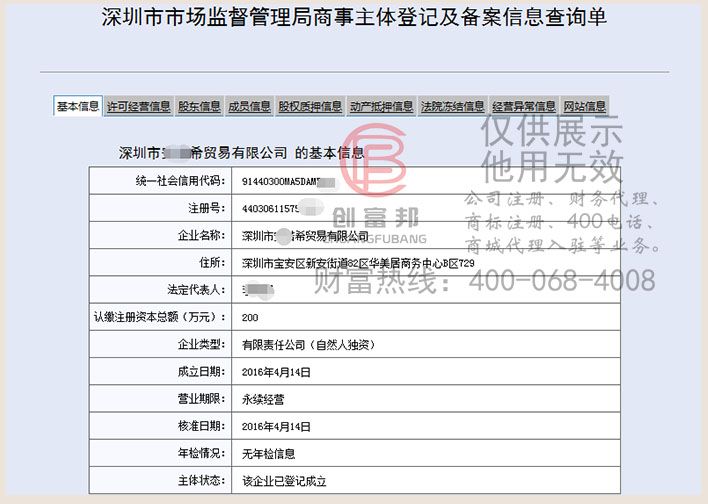This screenshot has width=708, height=504.
Task: Click the 企业类型 label
Action: click(201, 344)
